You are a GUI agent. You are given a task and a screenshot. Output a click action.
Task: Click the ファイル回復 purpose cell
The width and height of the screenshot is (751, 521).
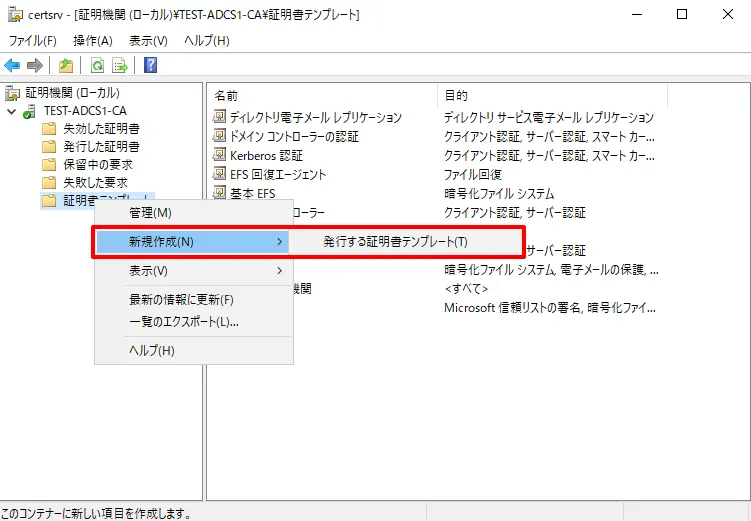[473, 174]
